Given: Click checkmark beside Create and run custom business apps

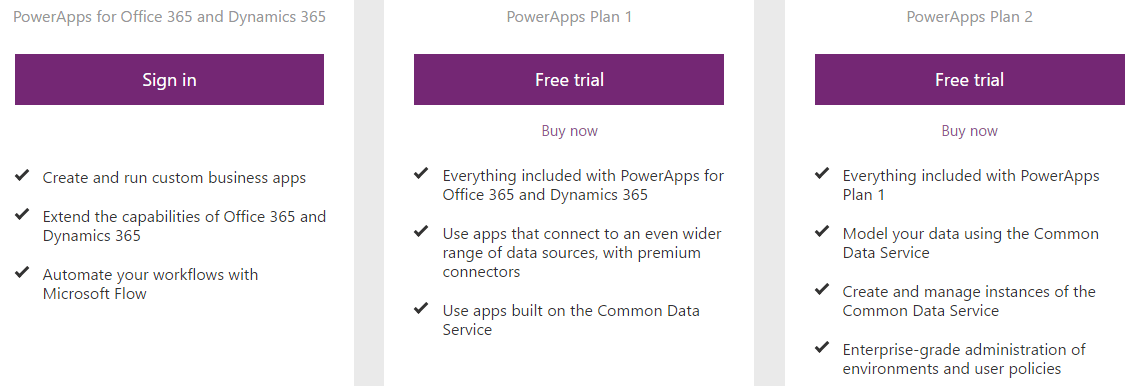Looking at the screenshot, I should tap(22, 175).
